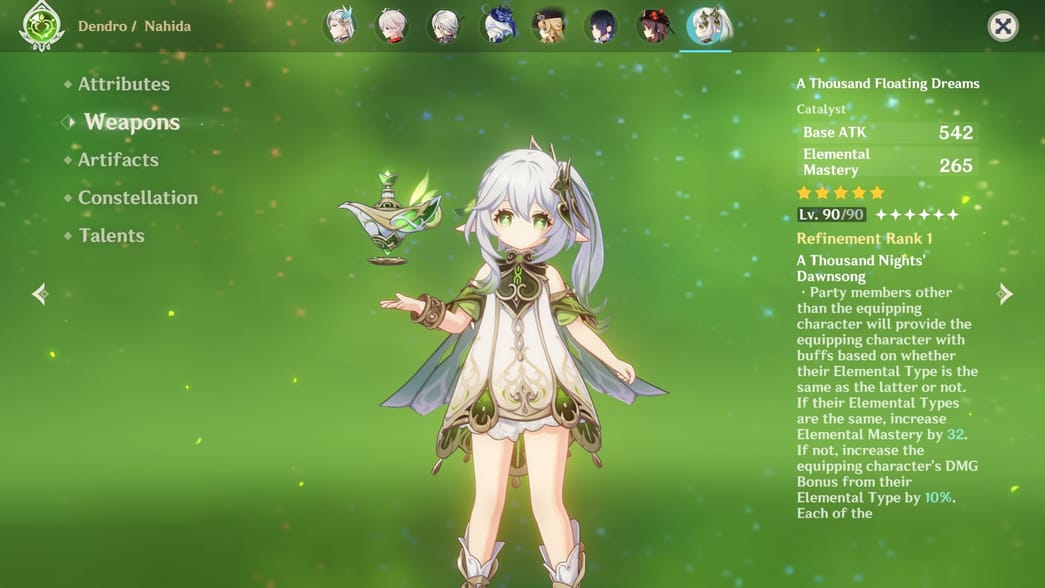Viewport: 1045px width, 588px height.
Task: Open the Talents tab
Action: click(x=111, y=236)
